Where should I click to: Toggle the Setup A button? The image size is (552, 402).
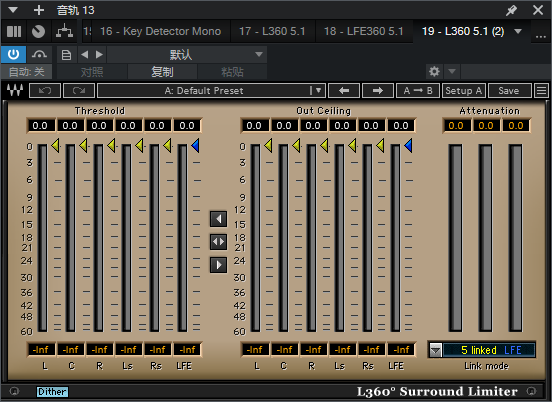pos(464,91)
